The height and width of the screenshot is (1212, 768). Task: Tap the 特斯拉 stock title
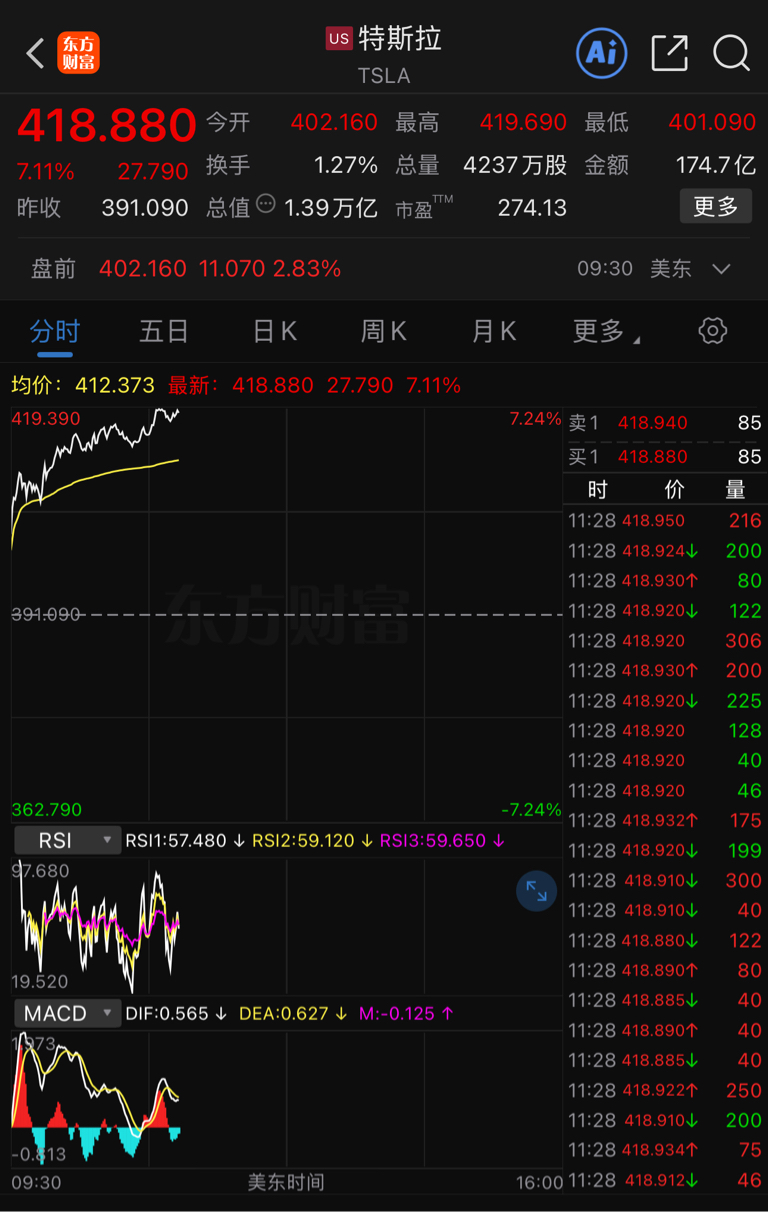click(400, 39)
